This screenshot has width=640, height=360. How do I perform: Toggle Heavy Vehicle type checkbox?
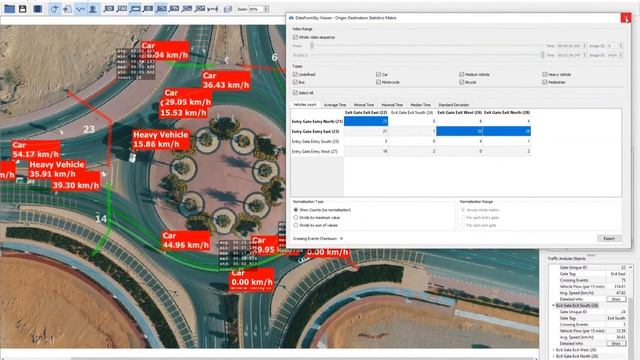(544, 75)
